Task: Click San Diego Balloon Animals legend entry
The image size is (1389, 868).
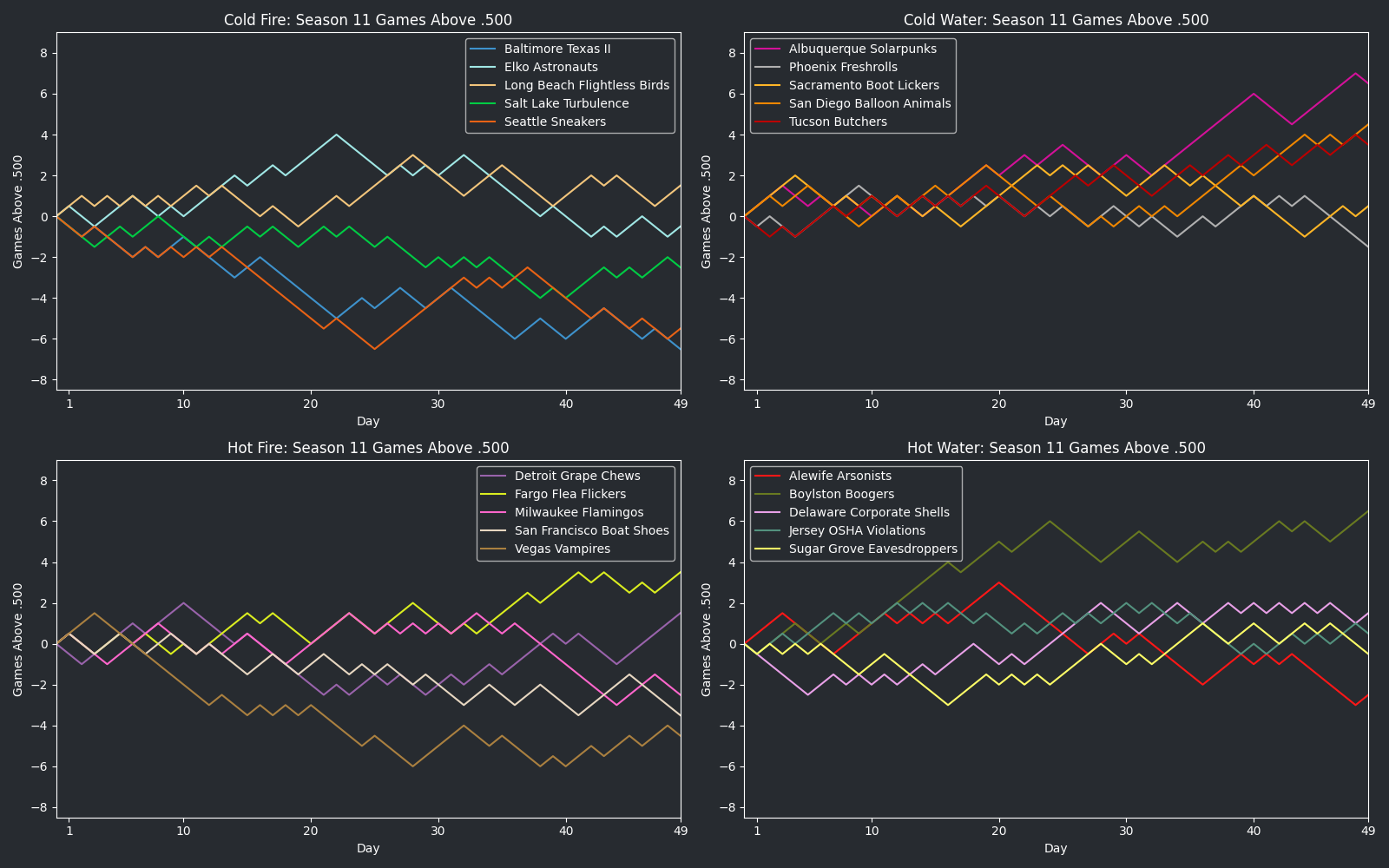Action: (x=869, y=103)
